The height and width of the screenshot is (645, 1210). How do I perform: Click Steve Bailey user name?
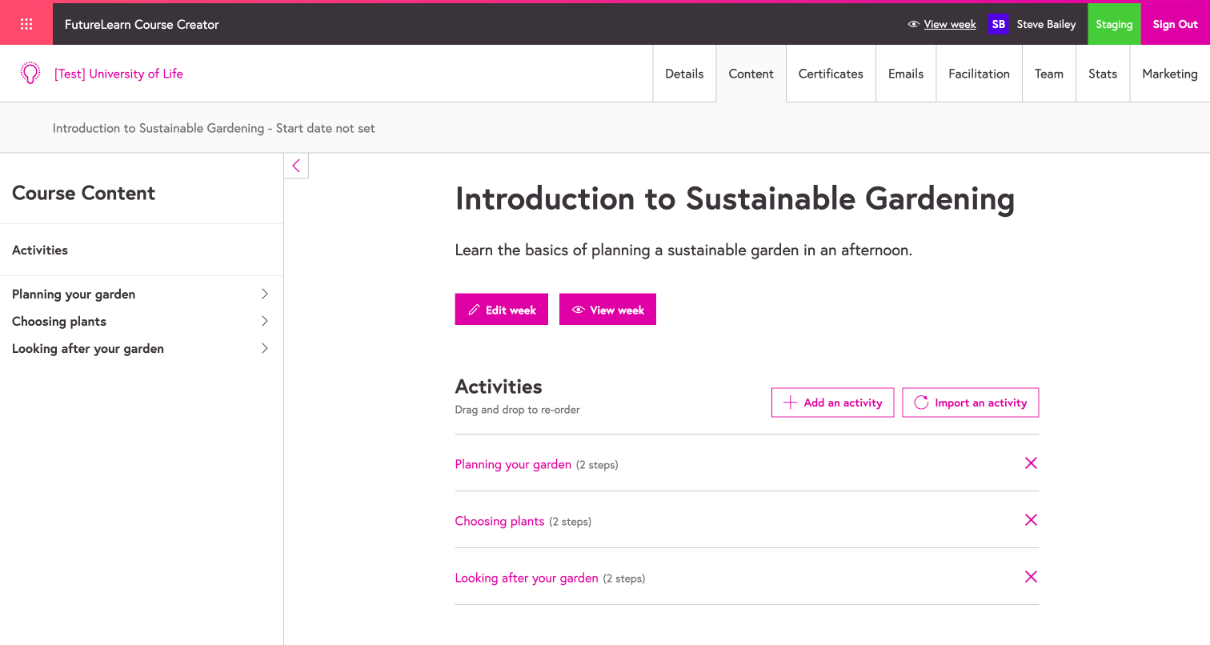point(1046,24)
